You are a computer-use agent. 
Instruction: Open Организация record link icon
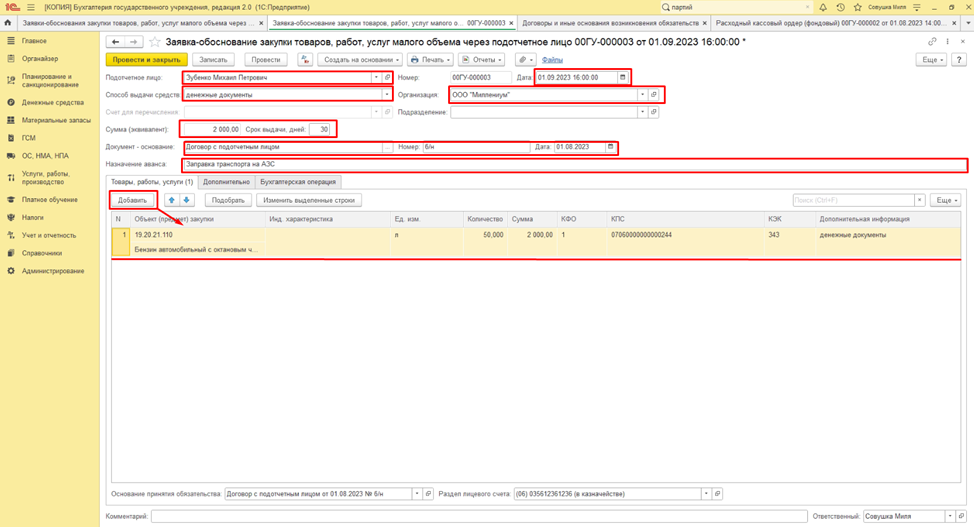point(653,94)
